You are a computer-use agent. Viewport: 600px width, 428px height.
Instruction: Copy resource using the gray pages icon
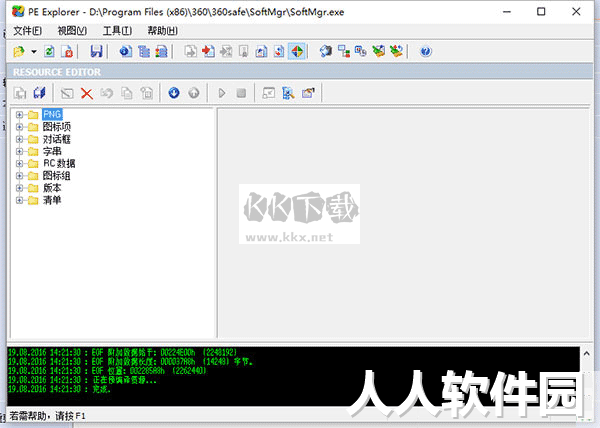127,93
